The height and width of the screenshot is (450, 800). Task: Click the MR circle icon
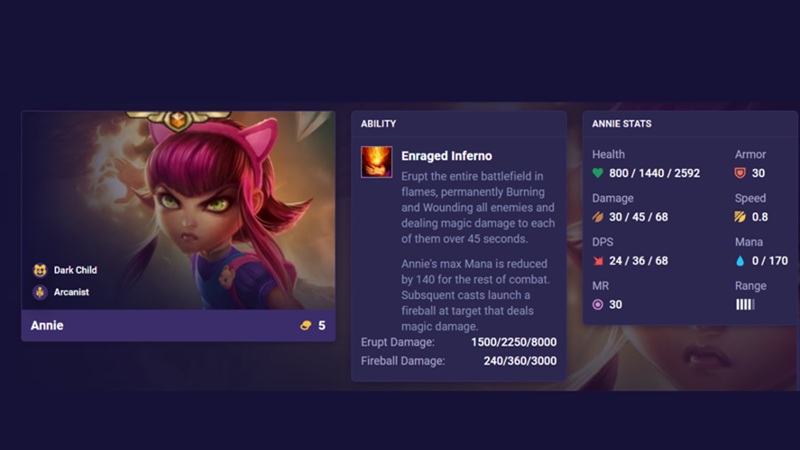tap(597, 305)
